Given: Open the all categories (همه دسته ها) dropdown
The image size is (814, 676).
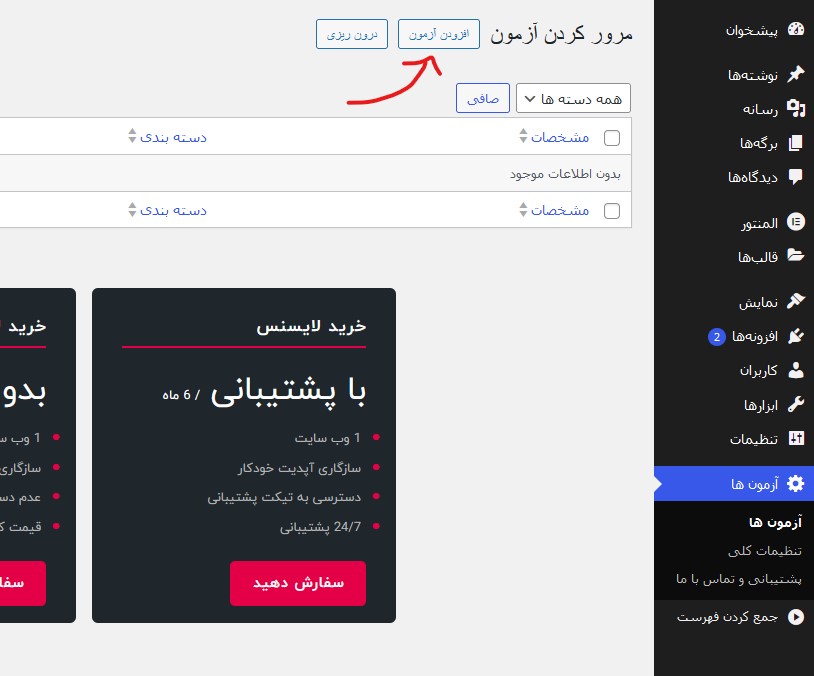Looking at the screenshot, I should click(x=573, y=98).
